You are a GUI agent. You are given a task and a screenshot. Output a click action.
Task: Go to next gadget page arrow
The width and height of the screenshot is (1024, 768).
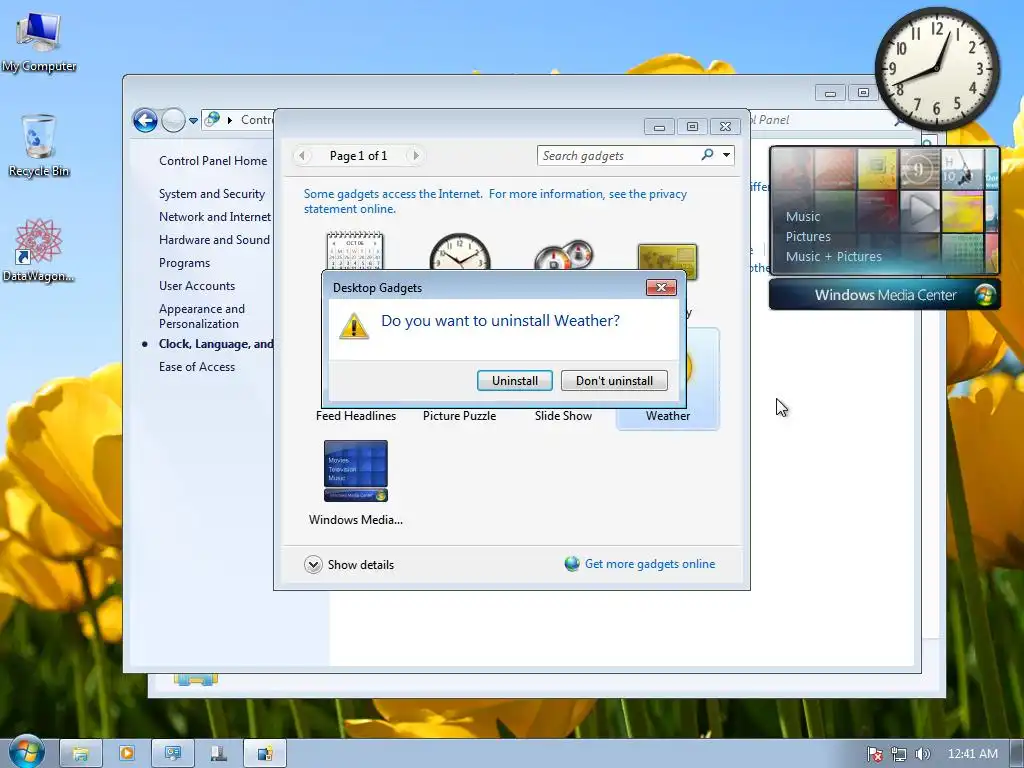415,155
